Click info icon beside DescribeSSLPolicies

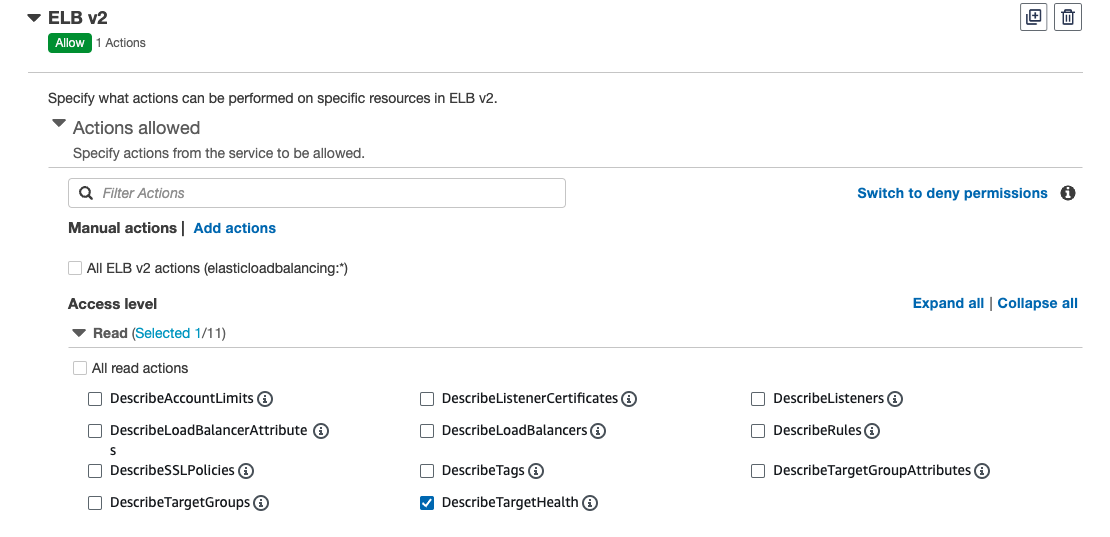point(246,471)
